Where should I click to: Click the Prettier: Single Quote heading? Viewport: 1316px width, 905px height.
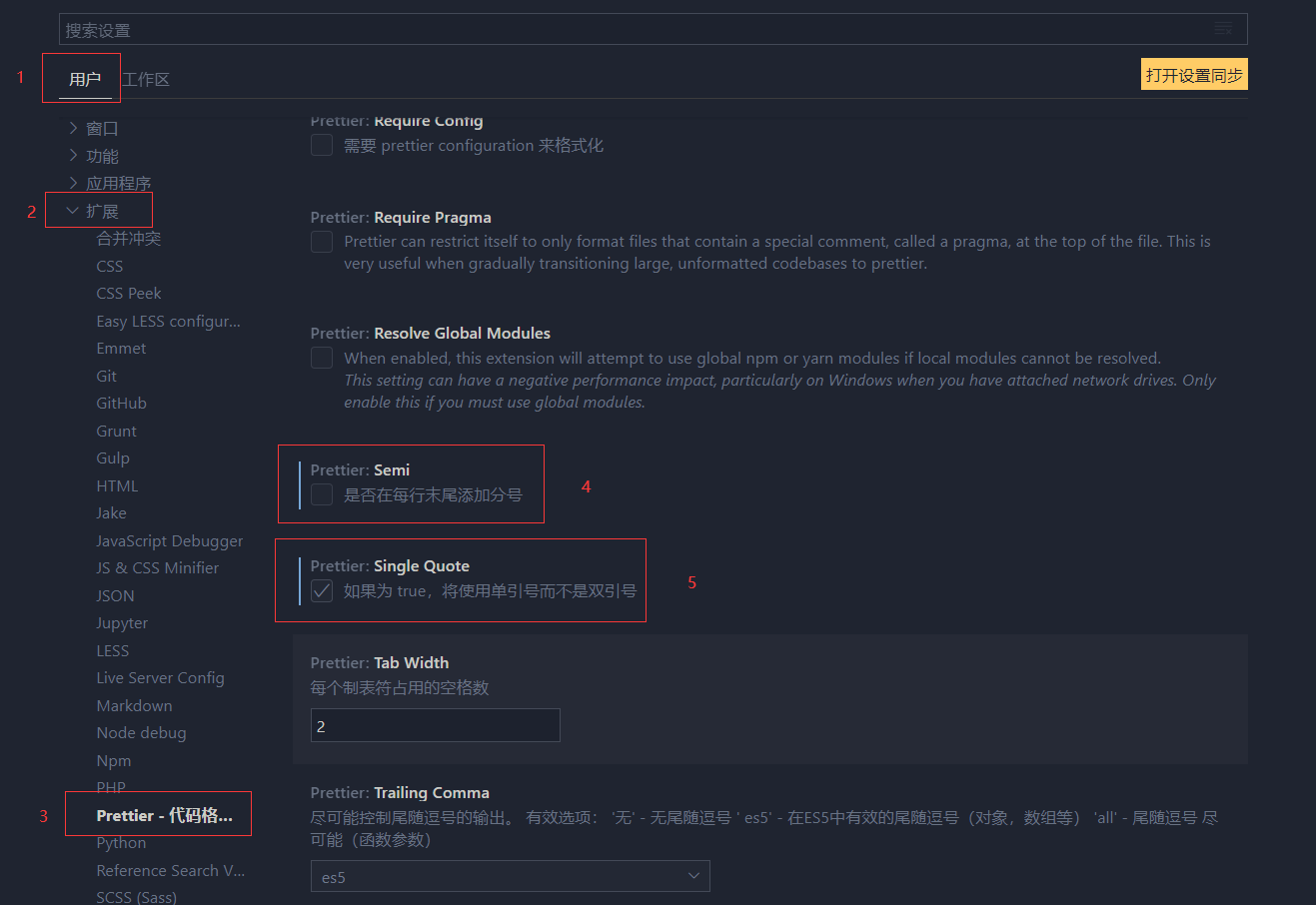click(390, 565)
